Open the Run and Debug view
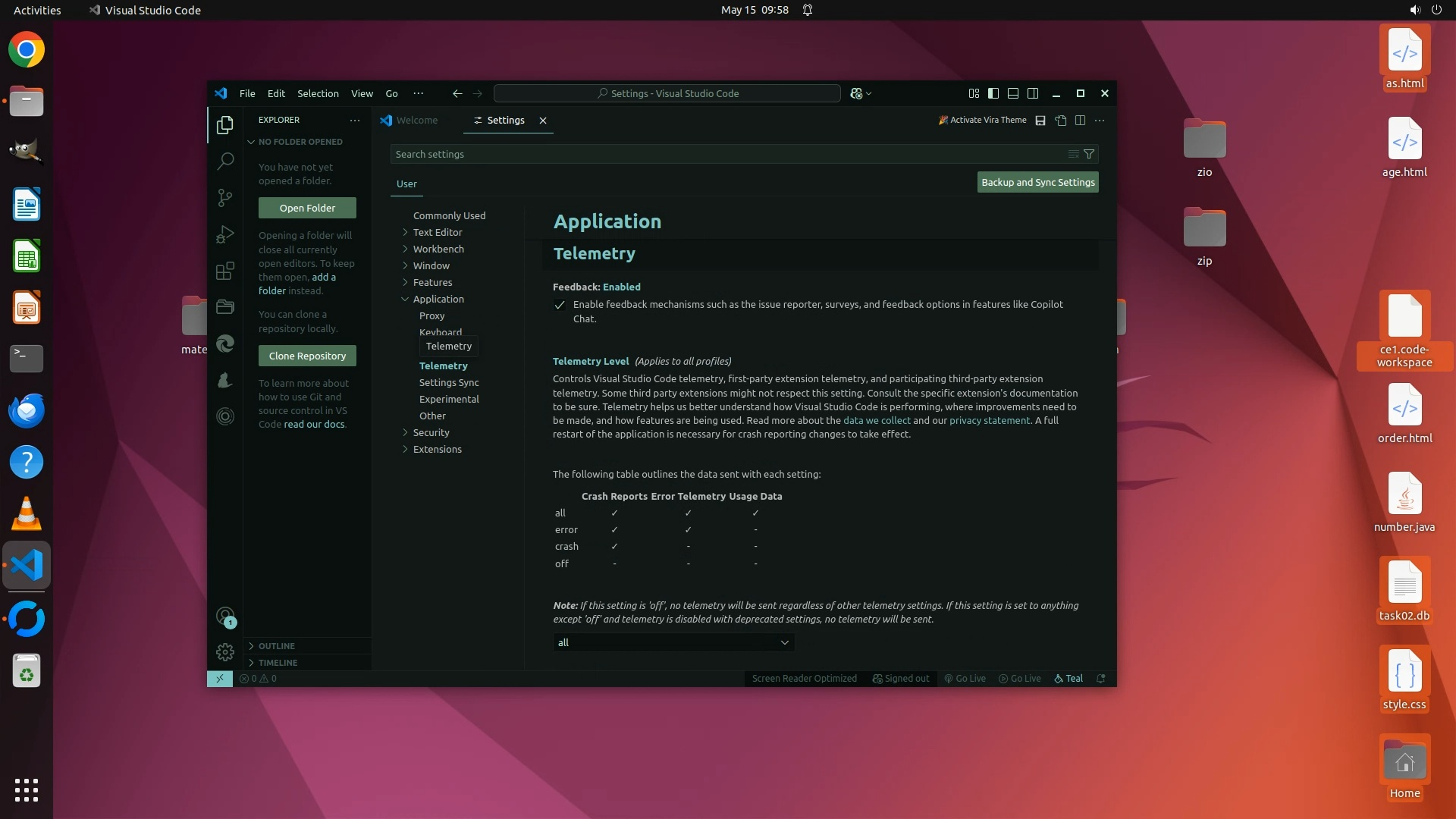This screenshot has height=819, width=1456. tap(225, 234)
